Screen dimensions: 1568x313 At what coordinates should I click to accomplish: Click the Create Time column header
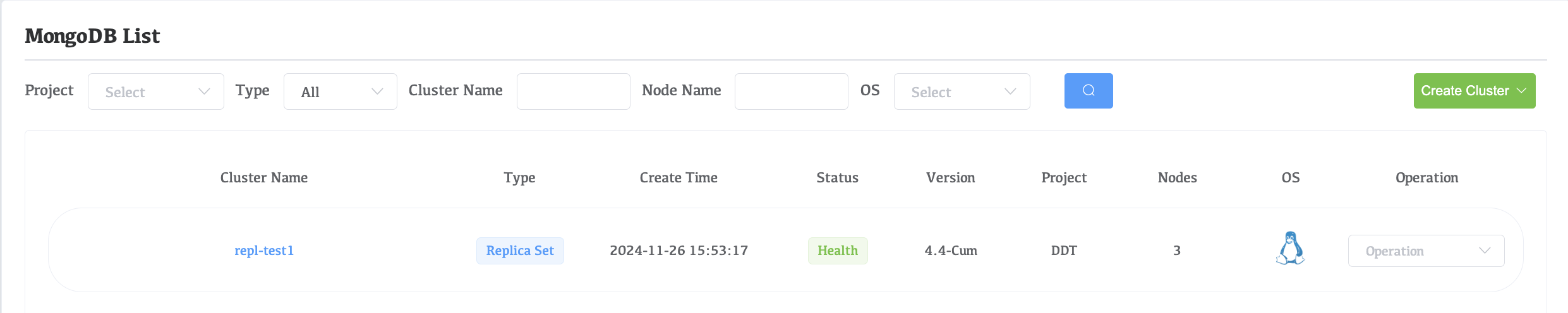678,178
